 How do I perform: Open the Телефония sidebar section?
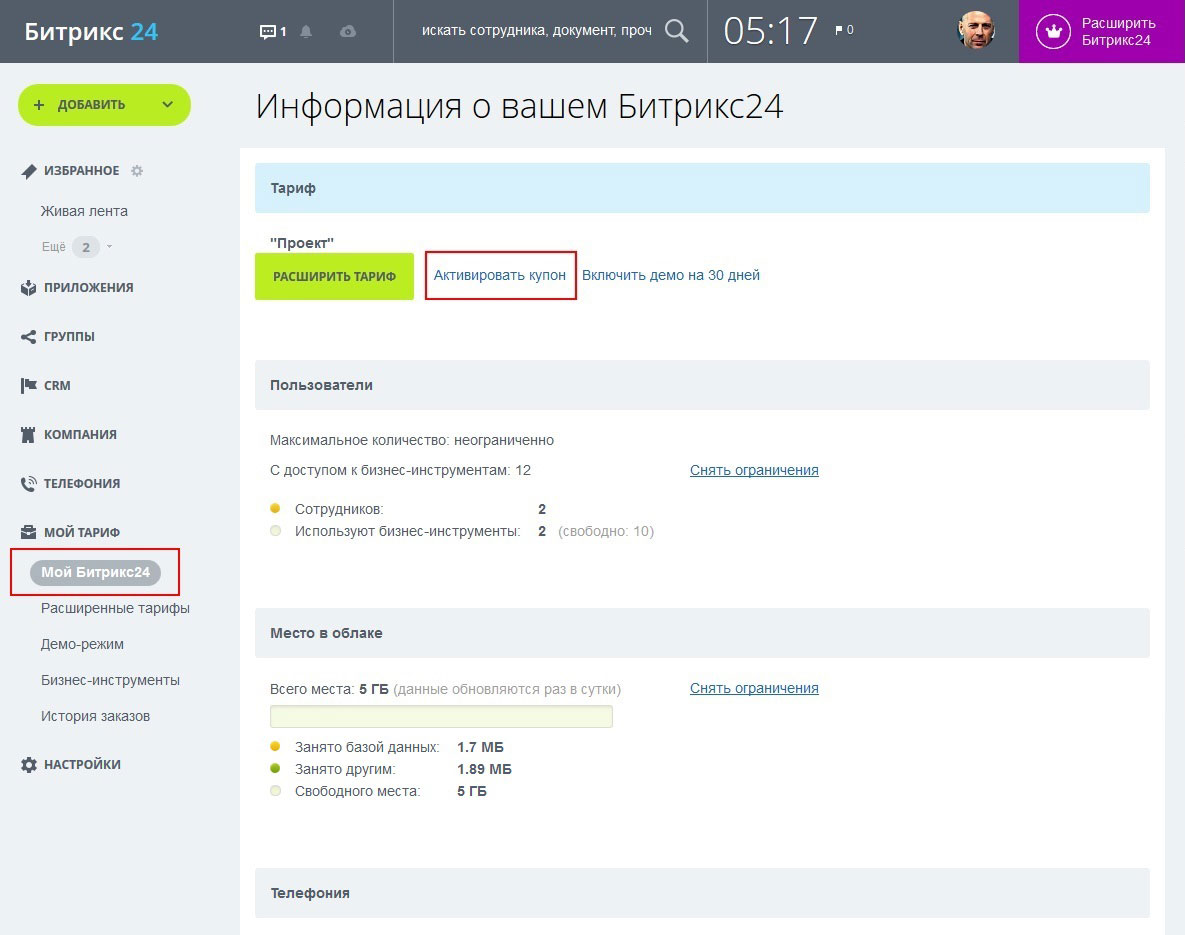click(x=82, y=484)
